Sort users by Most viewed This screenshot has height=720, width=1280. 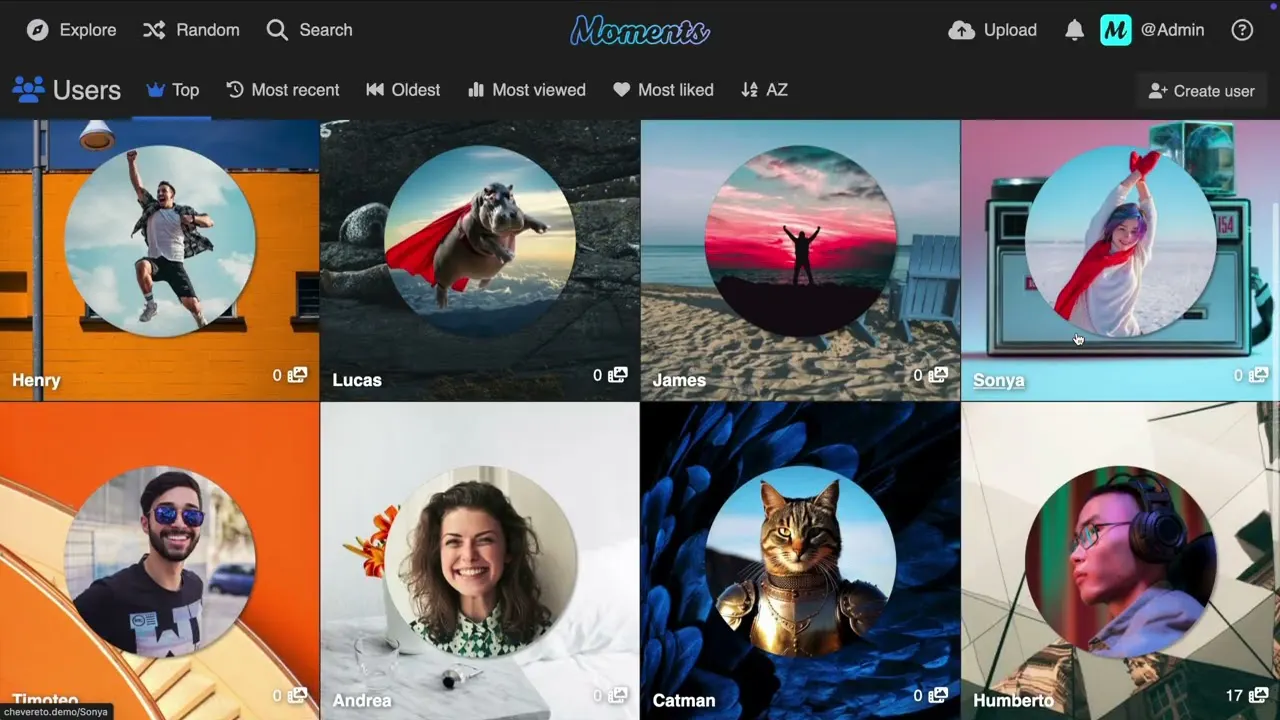tap(526, 90)
